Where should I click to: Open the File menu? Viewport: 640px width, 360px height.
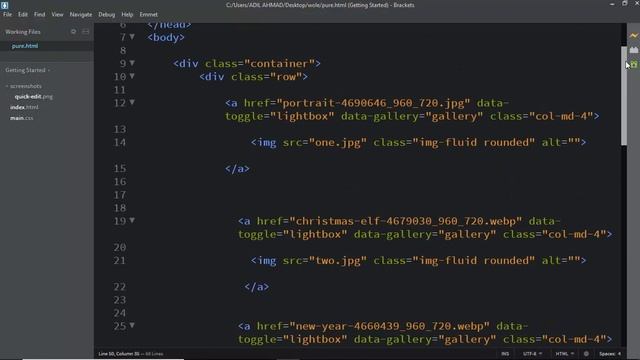pyautogui.click(x=7, y=14)
